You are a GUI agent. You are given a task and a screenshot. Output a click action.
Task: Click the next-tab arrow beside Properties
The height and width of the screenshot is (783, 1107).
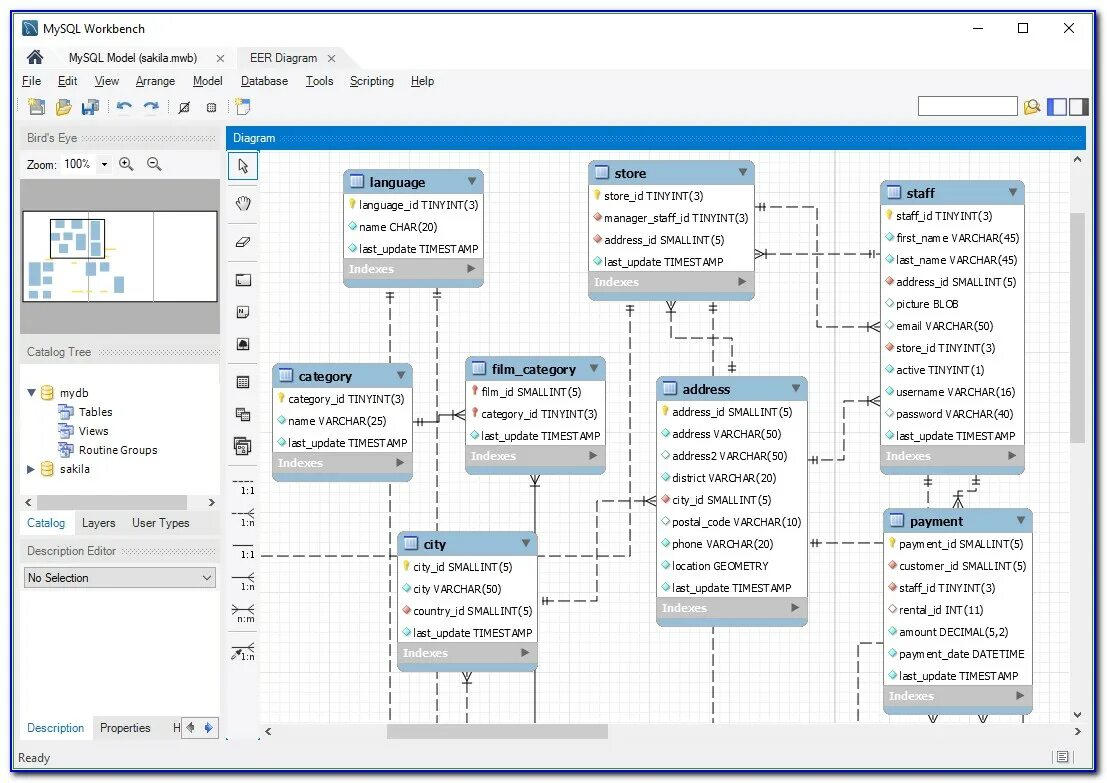(x=208, y=728)
